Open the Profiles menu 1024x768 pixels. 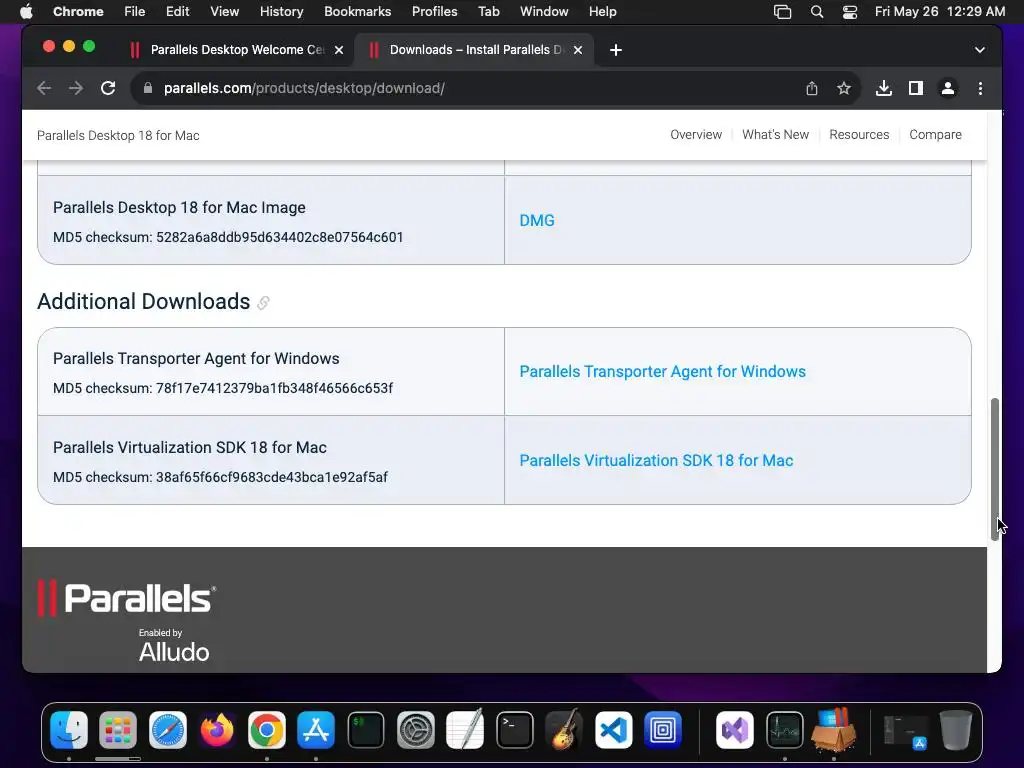click(x=434, y=11)
